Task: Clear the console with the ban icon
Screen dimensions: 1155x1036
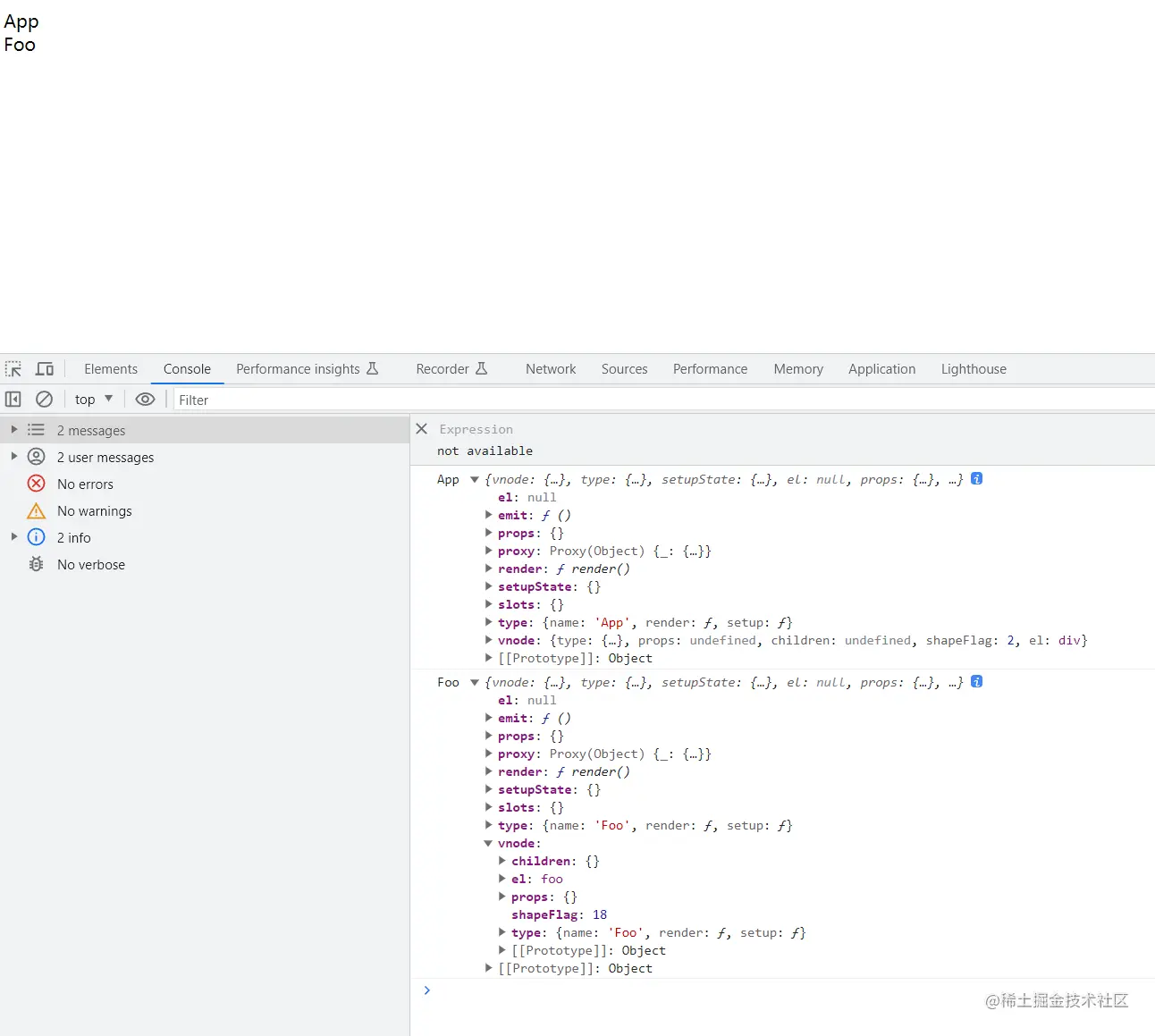Action: [44, 400]
